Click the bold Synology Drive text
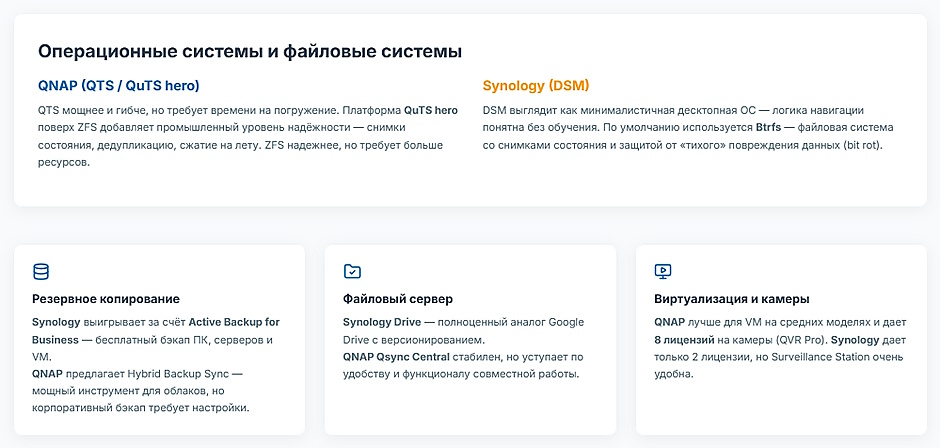940x448 pixels. (381, 323)
